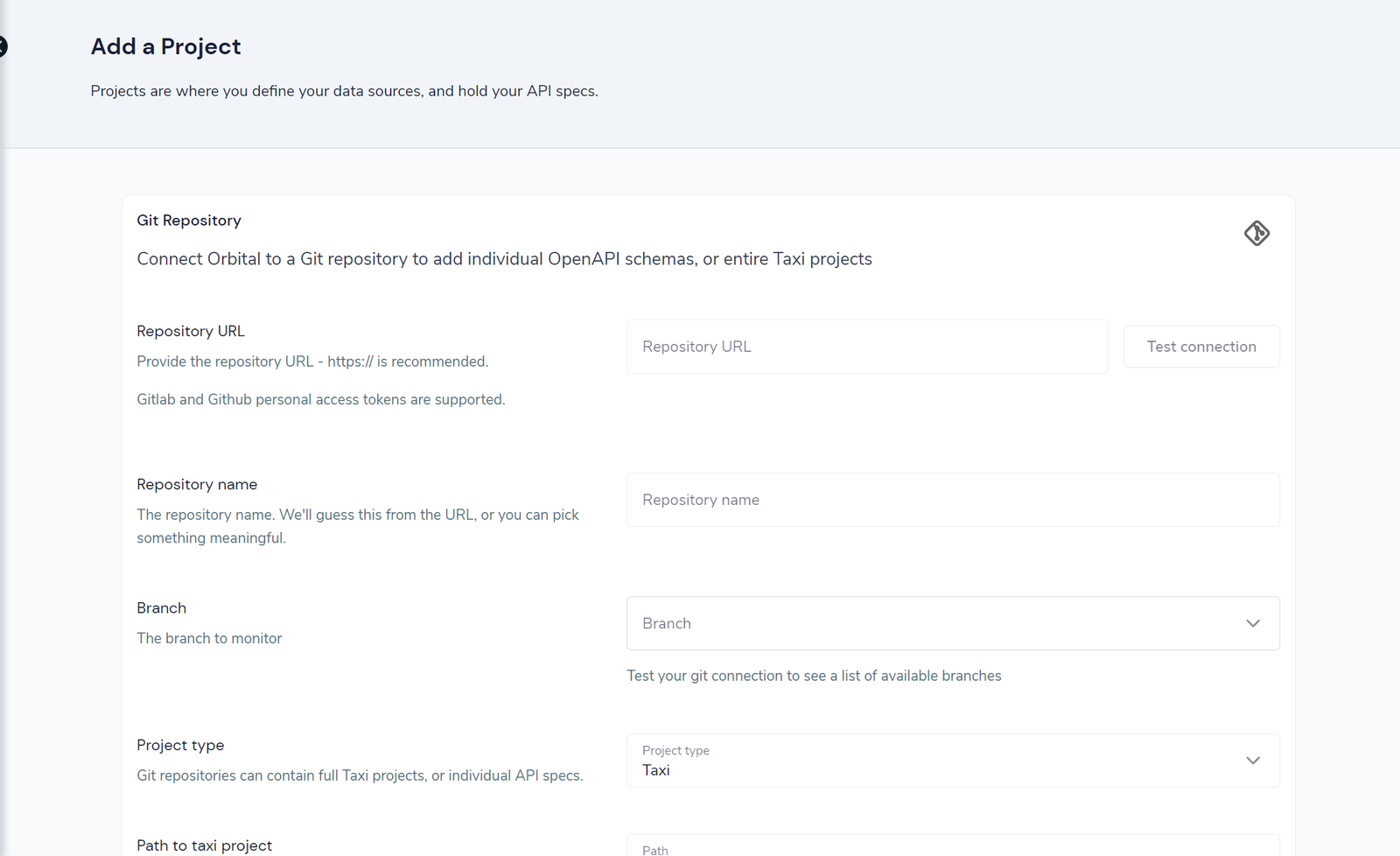Click the Branch field label text
This screenshot has height=856, width=1400.
161,607
